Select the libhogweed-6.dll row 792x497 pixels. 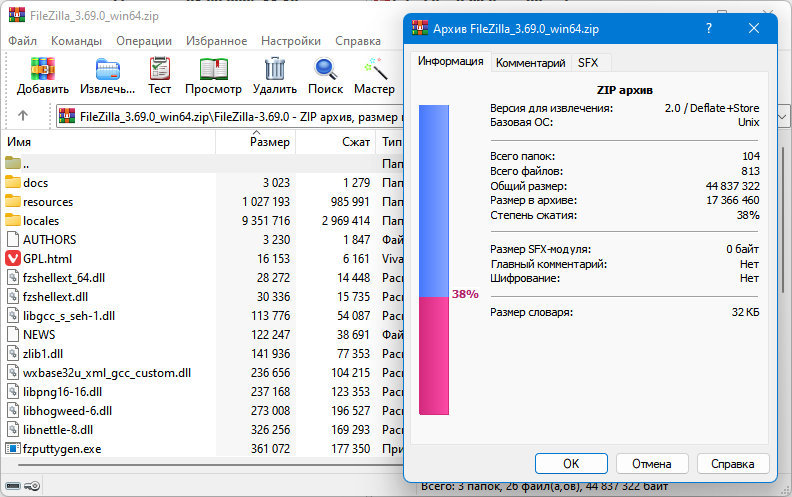coord(203,411)
